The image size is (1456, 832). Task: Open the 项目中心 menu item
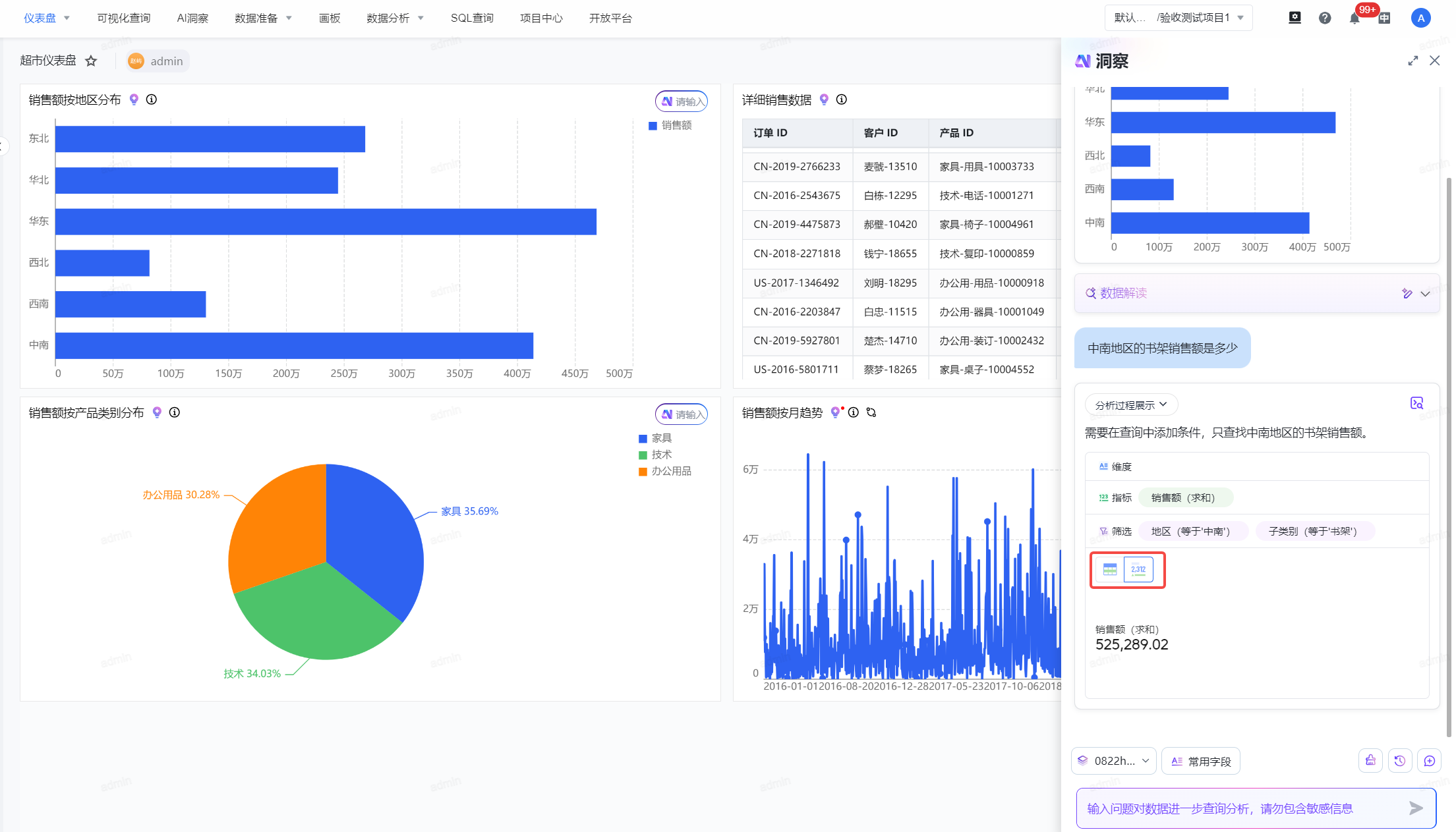tap(541, 18)
